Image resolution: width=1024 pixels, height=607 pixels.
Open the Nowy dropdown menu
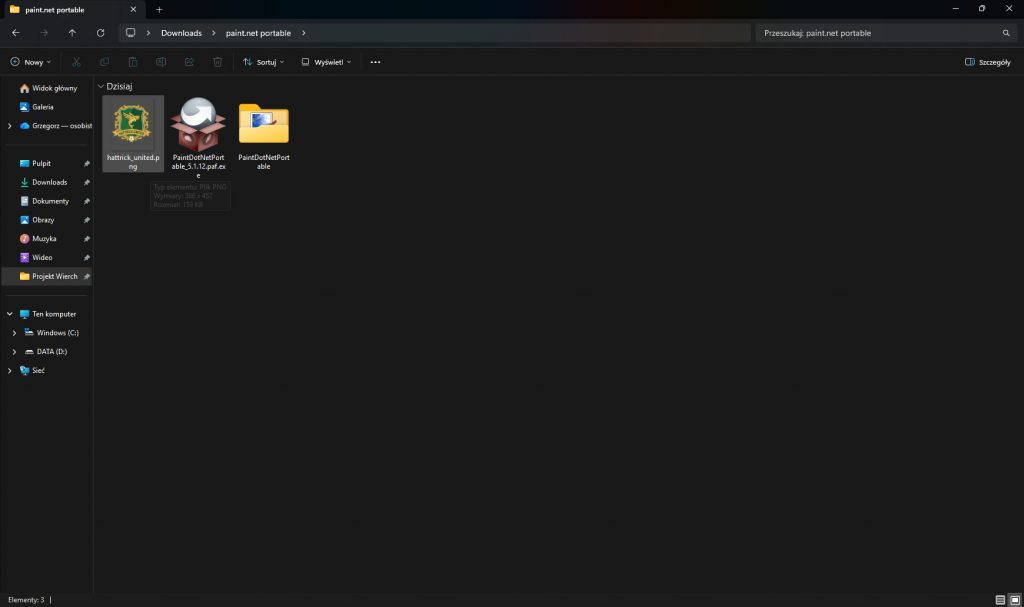pos(30,62)
